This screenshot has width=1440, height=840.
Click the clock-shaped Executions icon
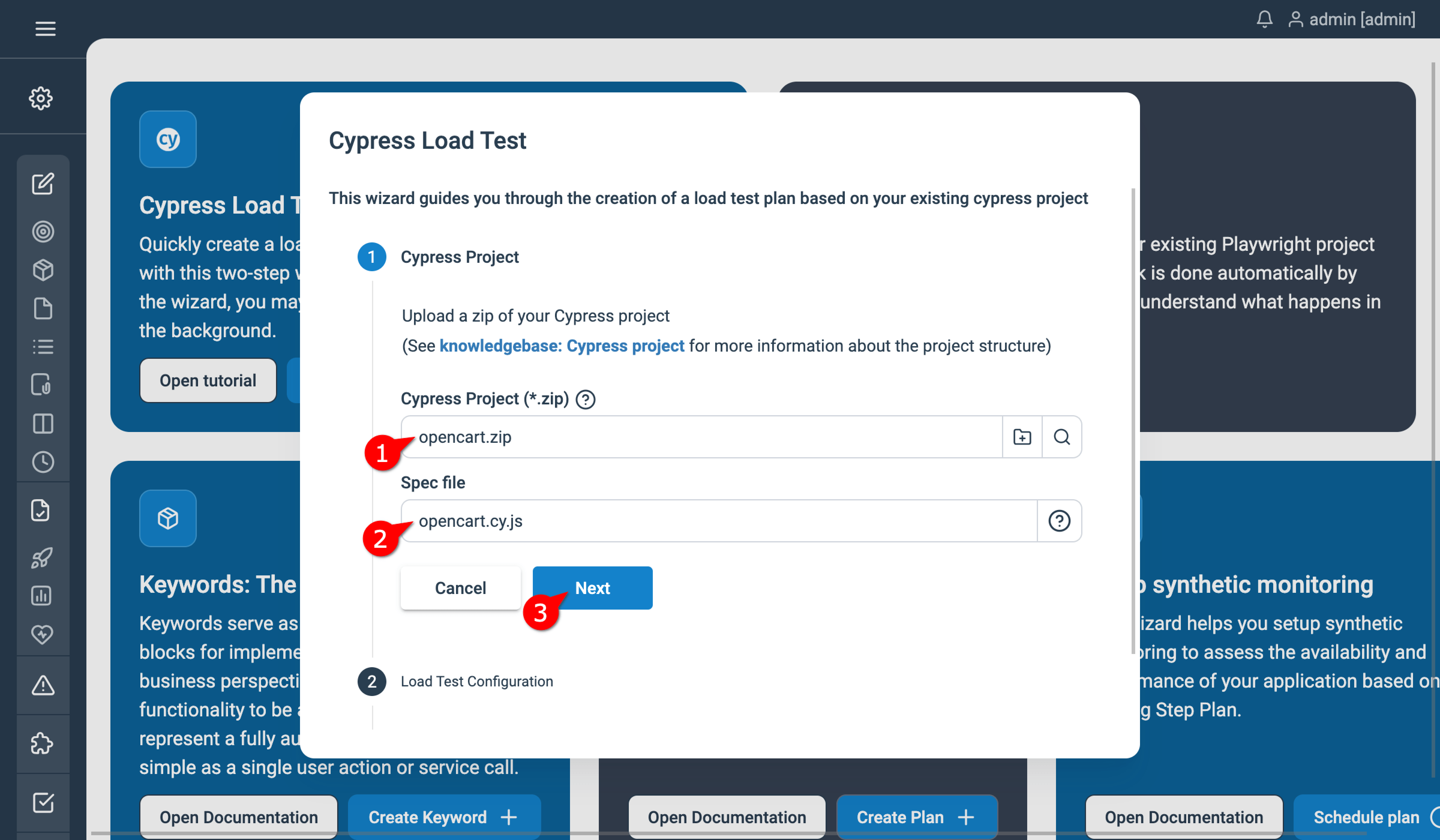point(43,462)
